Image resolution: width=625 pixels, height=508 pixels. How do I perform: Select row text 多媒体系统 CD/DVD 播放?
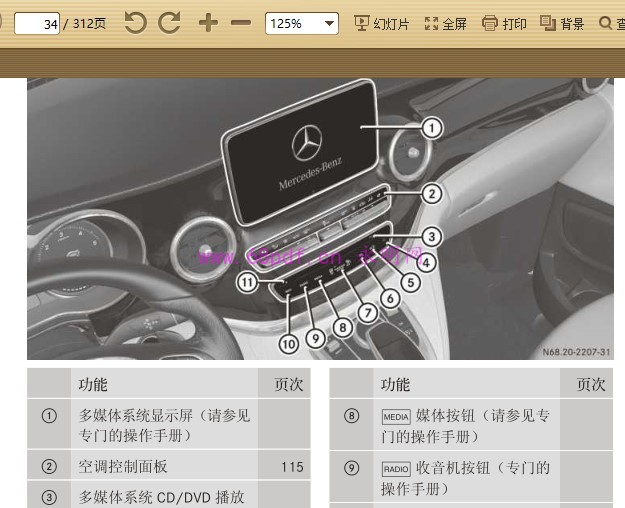click(161, 497)
